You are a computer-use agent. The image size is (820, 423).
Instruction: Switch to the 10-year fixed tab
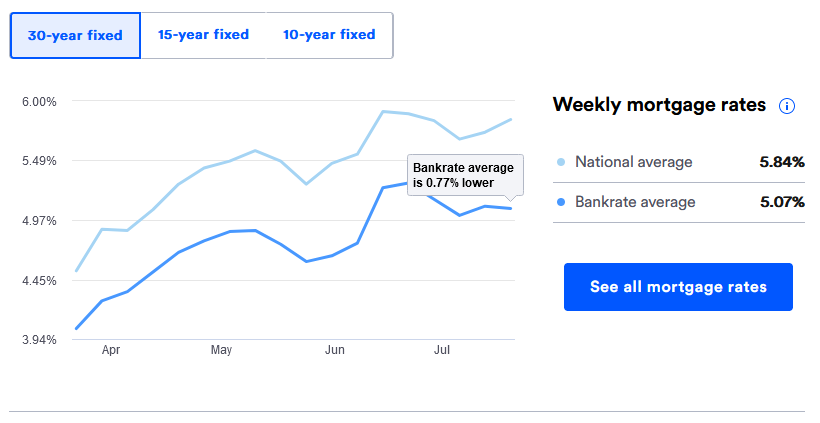(329, 35)
